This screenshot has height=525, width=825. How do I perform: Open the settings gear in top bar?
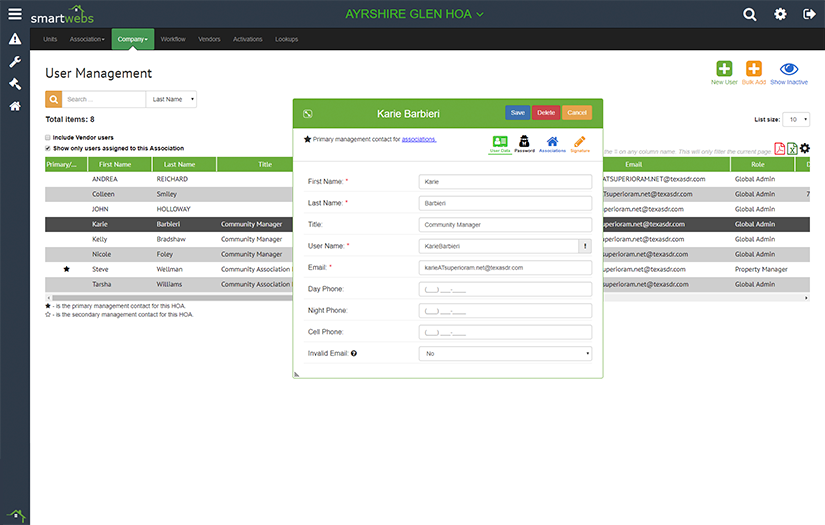(x=780, y=14)
